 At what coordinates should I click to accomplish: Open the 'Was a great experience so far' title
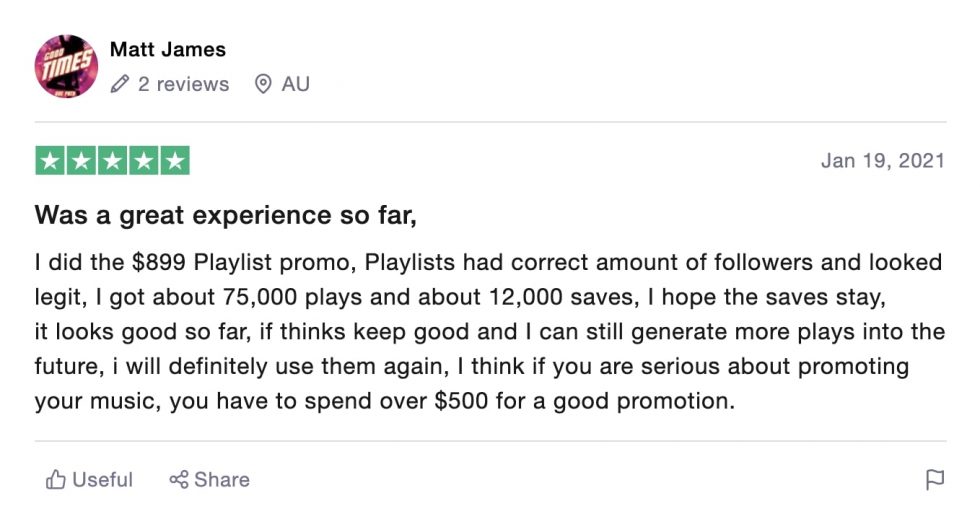[226, 215]
